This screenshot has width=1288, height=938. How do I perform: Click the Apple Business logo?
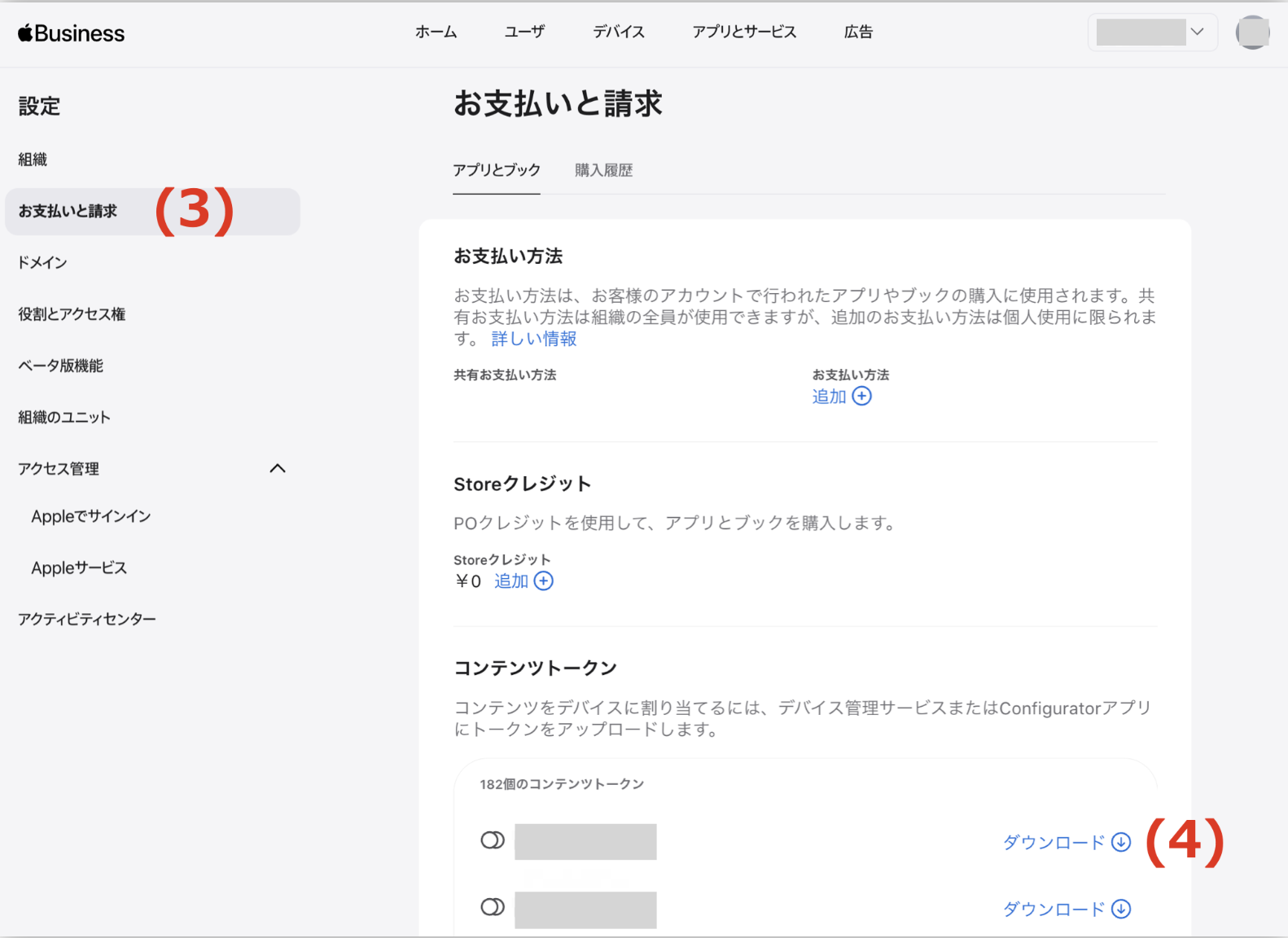[71, 33]
